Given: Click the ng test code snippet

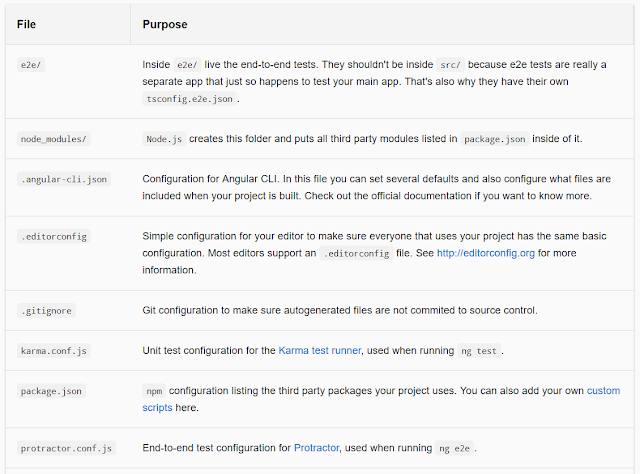Looking at the screenshot, I should pyautogui.click(x=479, y=351).
